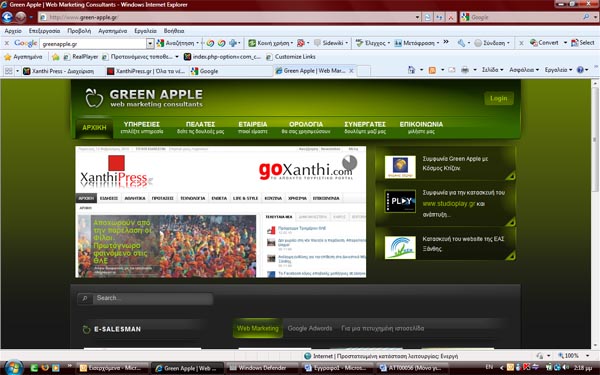Click the Stop loading red X icon
Image resolution: width=600 pixels, height=375 pixels.
(451, 17)
